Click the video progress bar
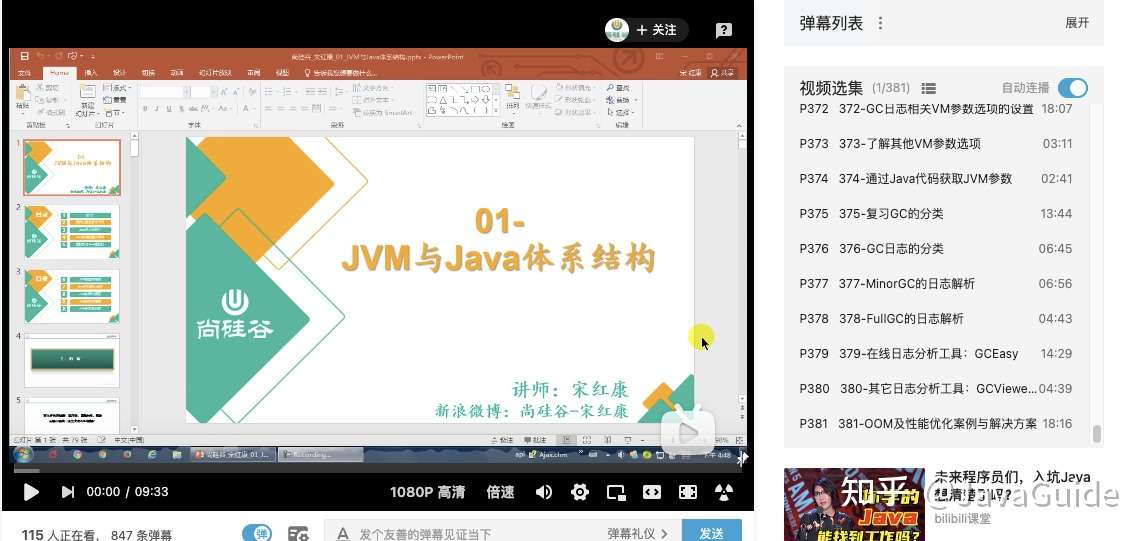The height and width of the screenshot is (541, 1148). point(377,471)
